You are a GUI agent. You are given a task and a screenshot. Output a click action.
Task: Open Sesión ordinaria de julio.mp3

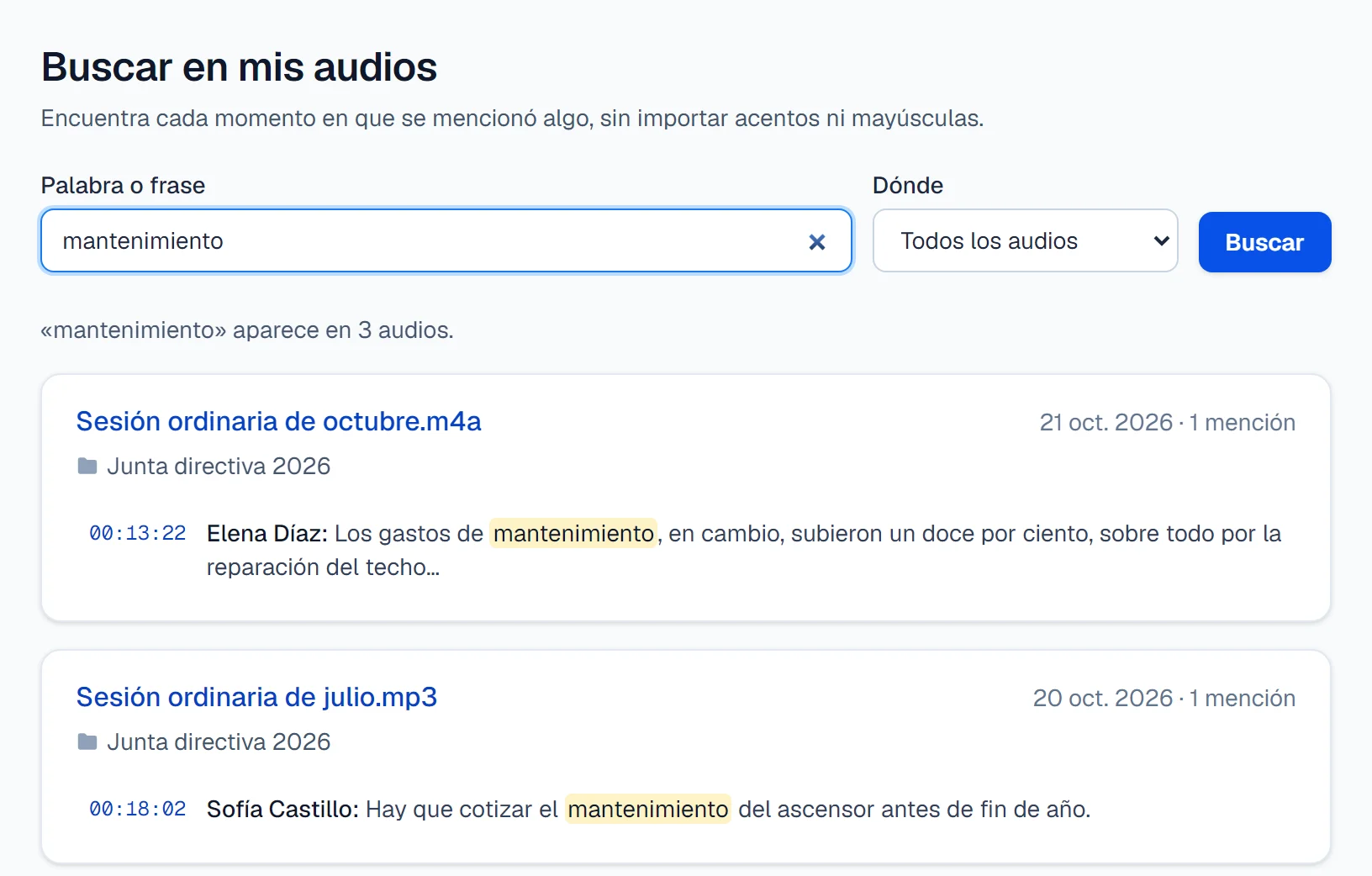[256, 697]
